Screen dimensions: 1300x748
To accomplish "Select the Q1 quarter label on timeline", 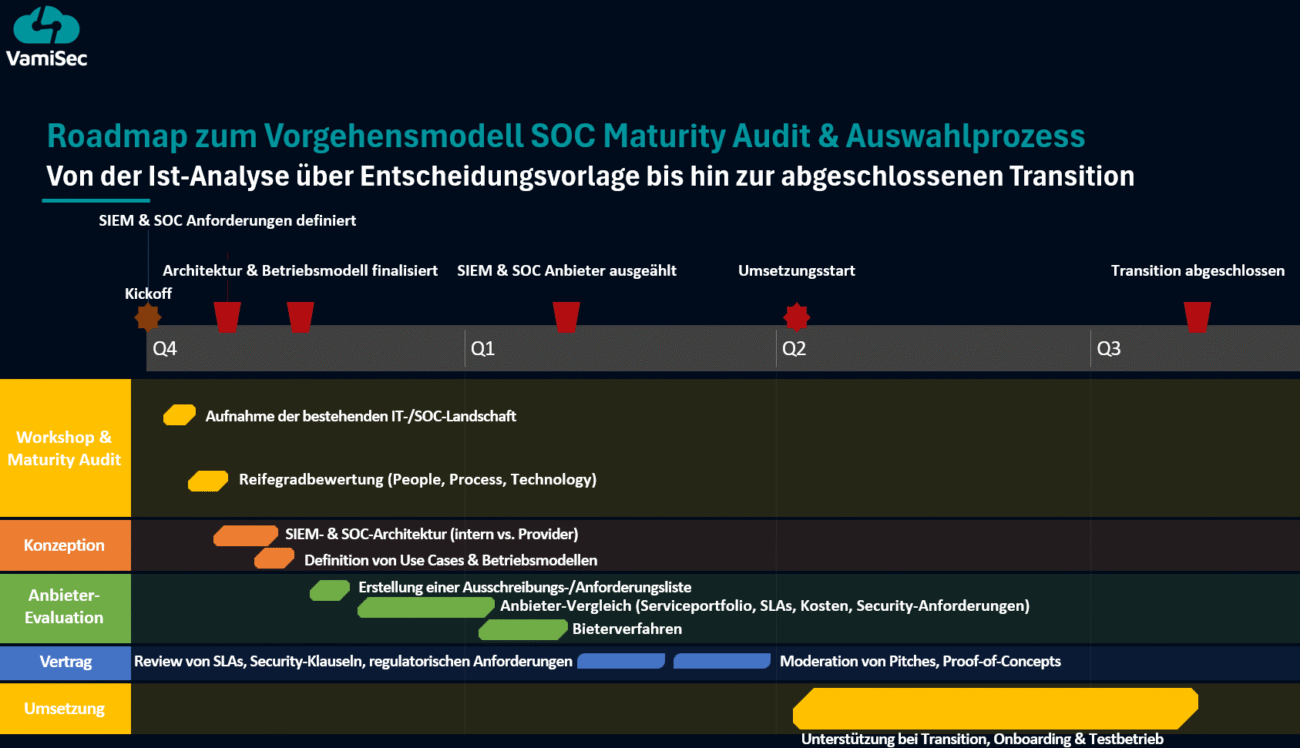I will tap(483, 349).
